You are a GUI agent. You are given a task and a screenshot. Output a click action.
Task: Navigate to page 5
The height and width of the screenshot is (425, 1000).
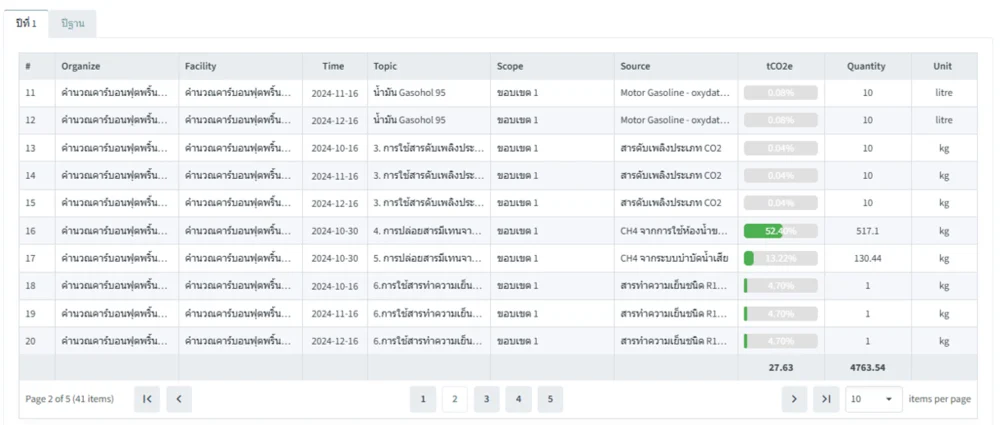click(549, 399)
